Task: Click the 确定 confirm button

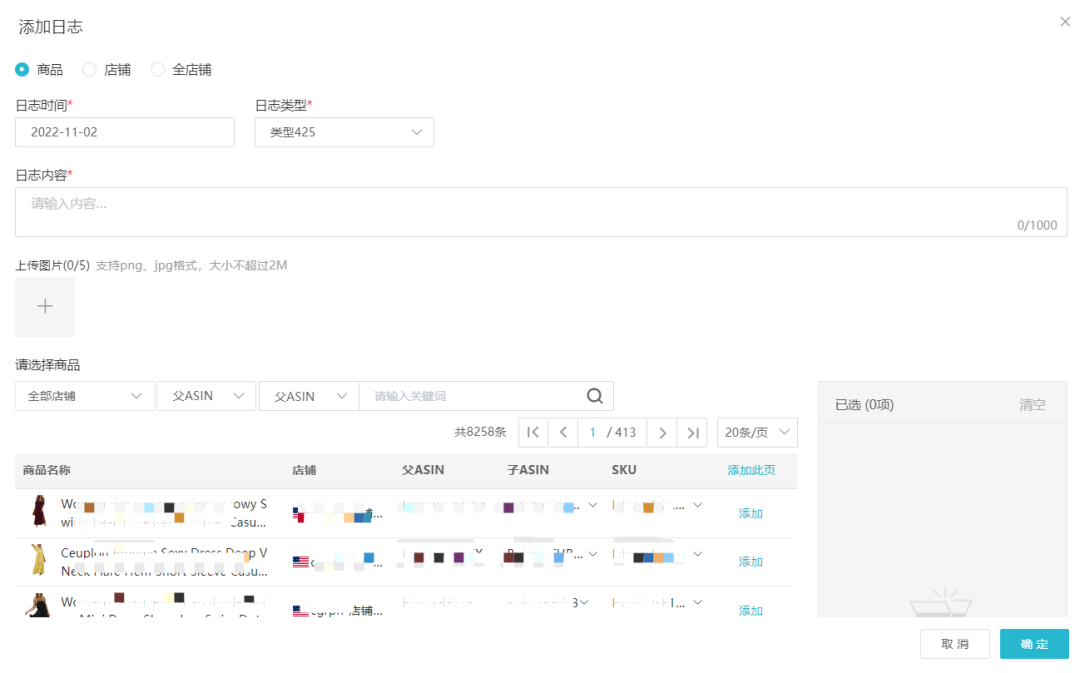Action: (x=1034, y=644)
